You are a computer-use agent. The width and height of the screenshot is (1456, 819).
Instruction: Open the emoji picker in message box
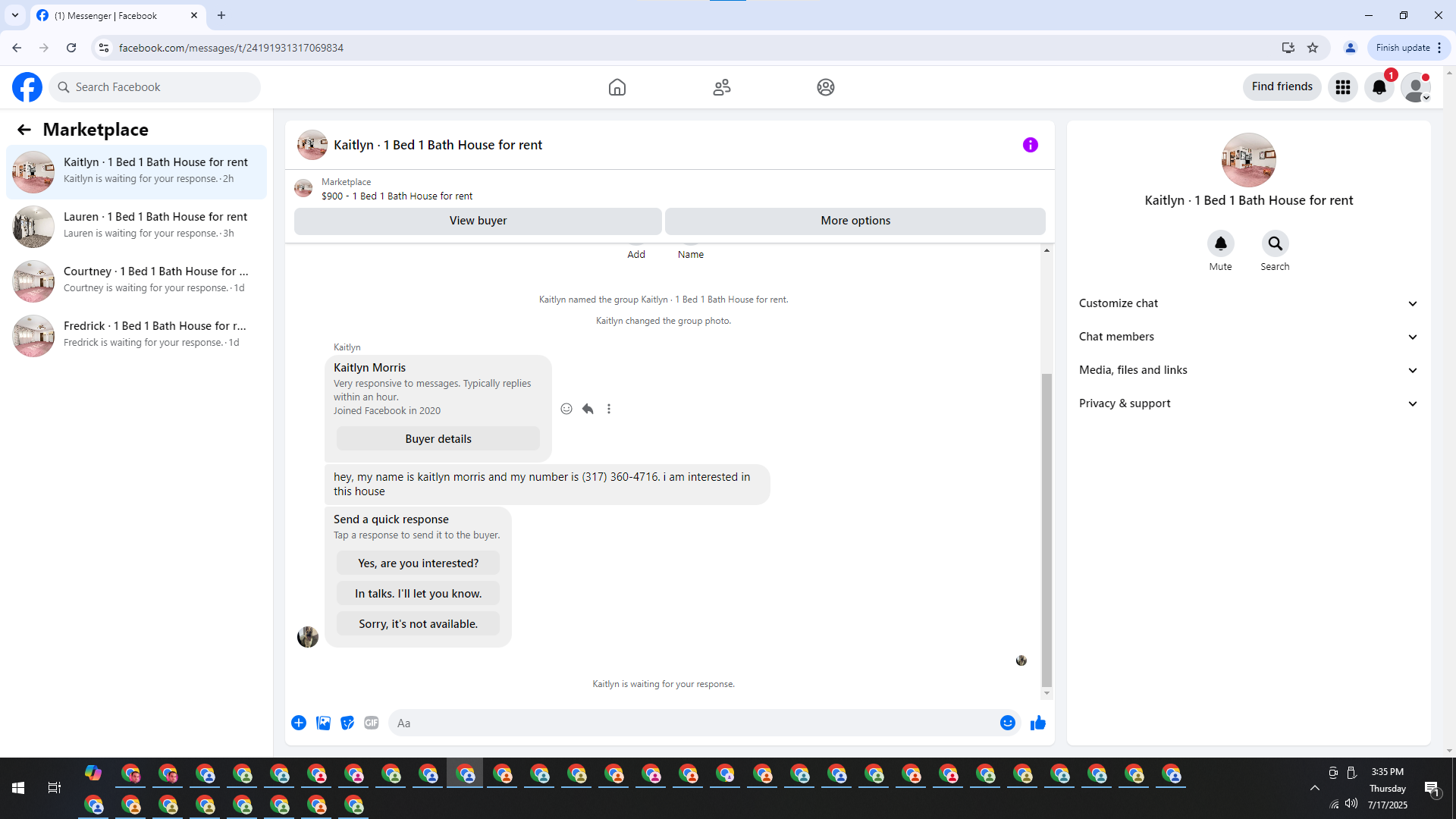tap(1007, 723)
